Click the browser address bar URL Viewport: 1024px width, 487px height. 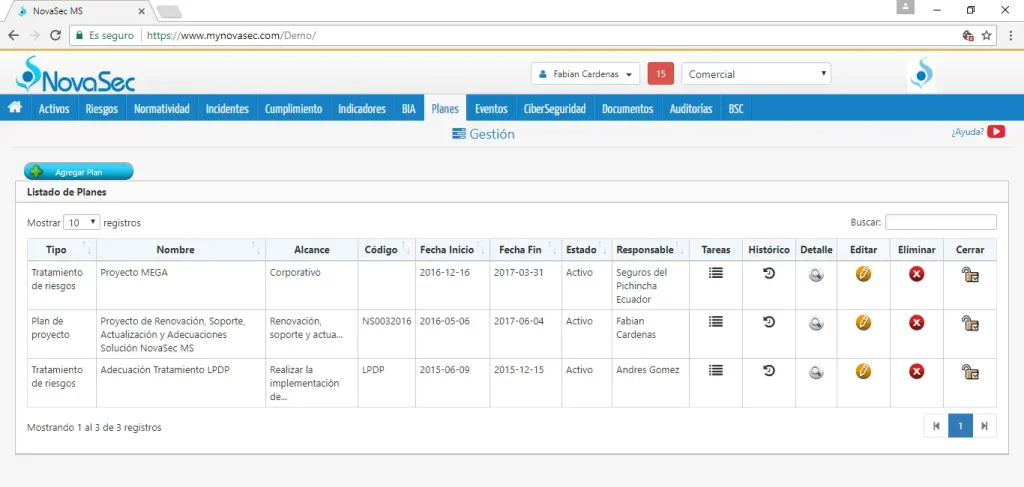coord(231,36)
